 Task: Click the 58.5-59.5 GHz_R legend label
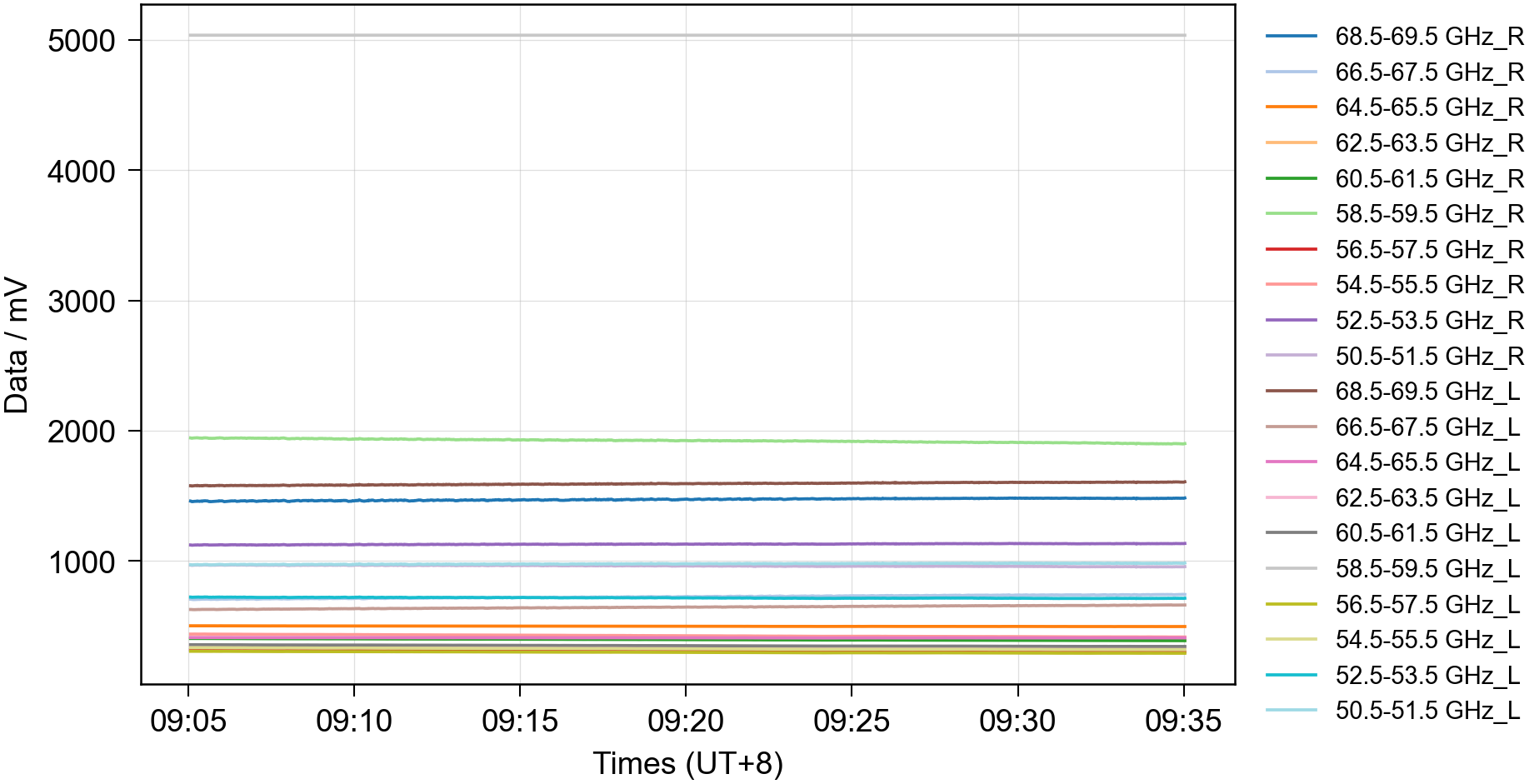point(1429,214)
